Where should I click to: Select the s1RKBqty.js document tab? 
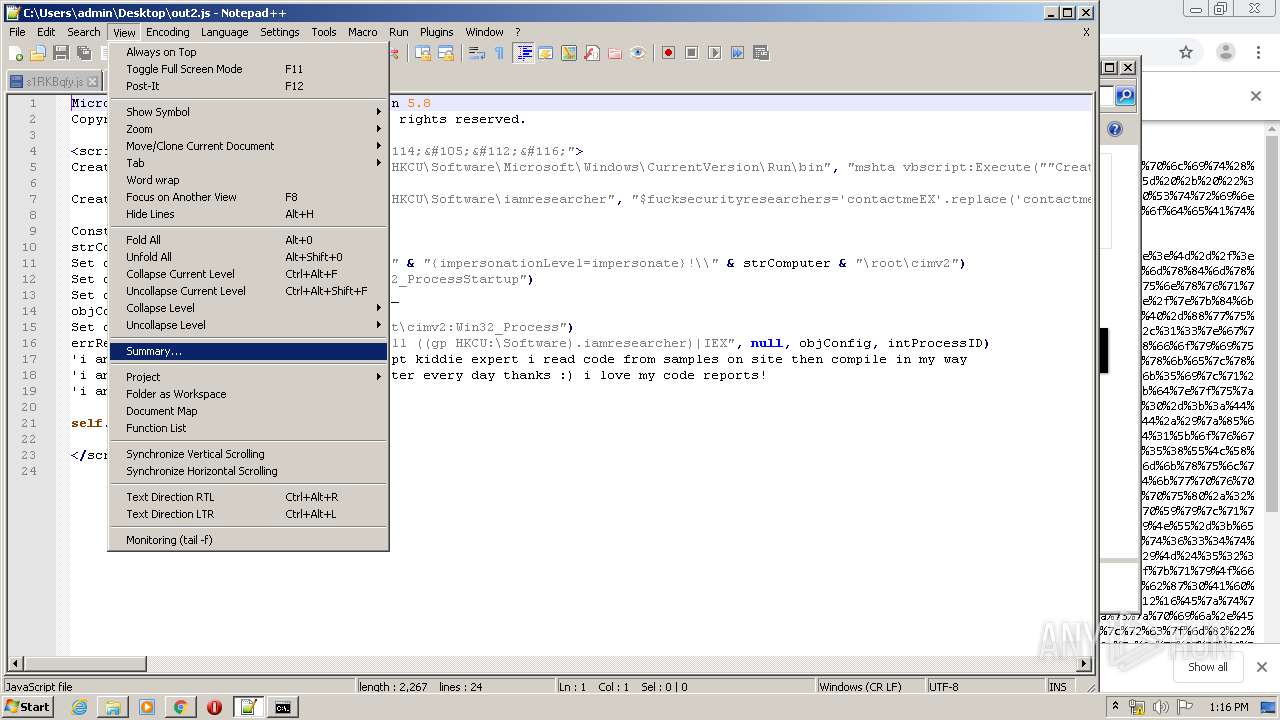pyautogui.click(x=54, y=81)
